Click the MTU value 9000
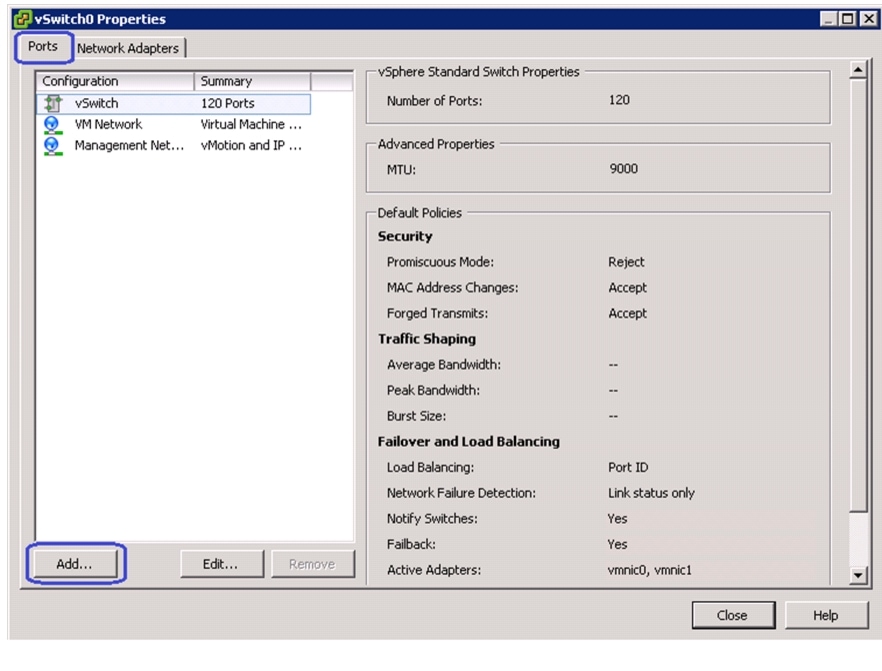 click(x=624, y=169)
